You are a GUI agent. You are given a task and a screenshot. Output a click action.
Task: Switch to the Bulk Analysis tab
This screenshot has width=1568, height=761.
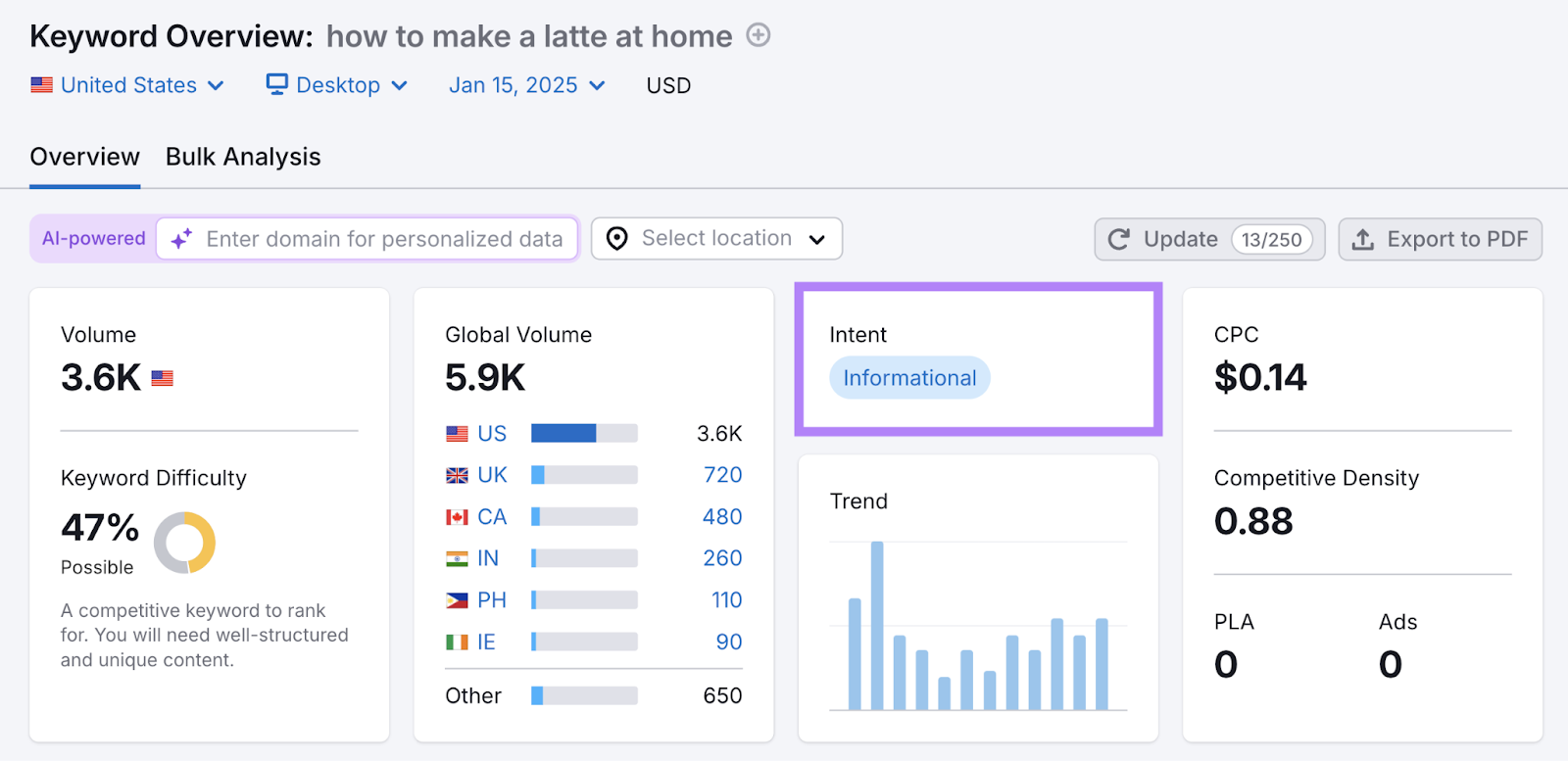pyautogui.click(x=243, y=157)
